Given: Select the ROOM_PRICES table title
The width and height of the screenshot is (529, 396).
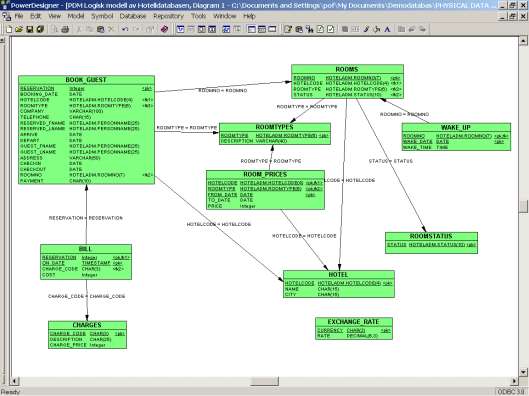Looking at the screenshot, I should (x=265, y=174).
